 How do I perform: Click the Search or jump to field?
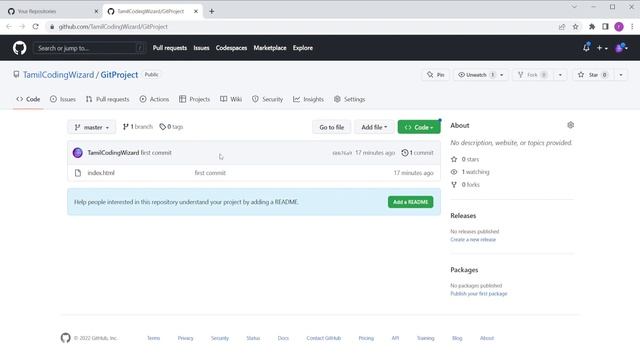pos(89,48)
